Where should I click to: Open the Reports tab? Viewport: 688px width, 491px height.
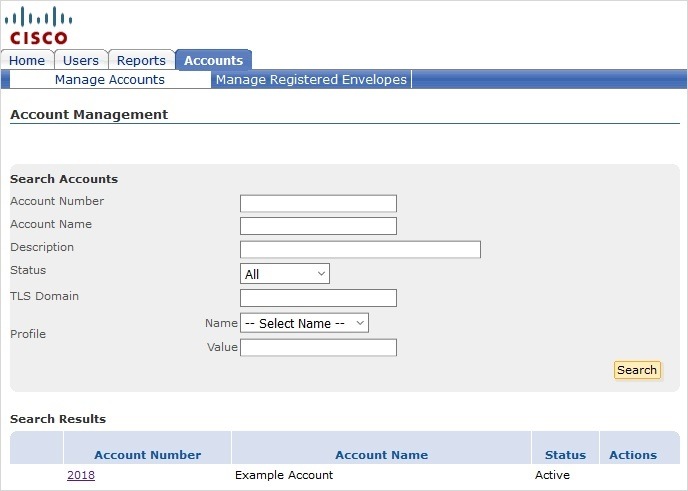pyautogui.click(x=141, y=60)
